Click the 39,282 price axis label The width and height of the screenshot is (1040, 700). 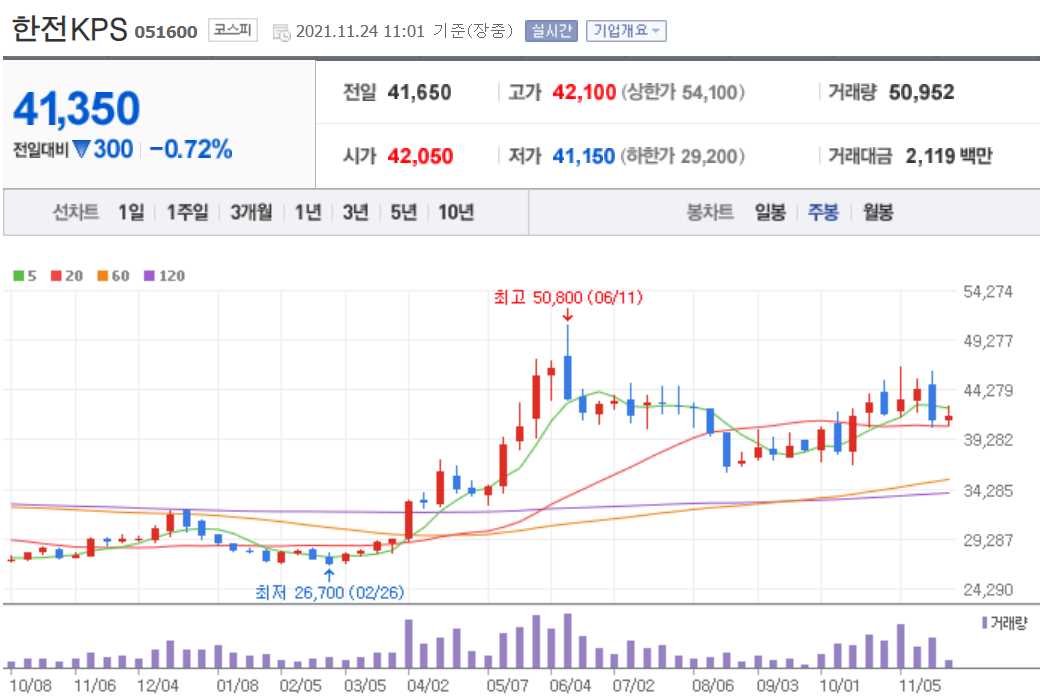point(988,440)
